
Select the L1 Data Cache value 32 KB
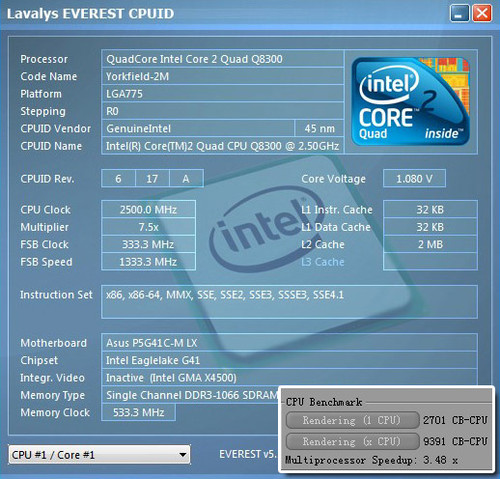[430, 227]
